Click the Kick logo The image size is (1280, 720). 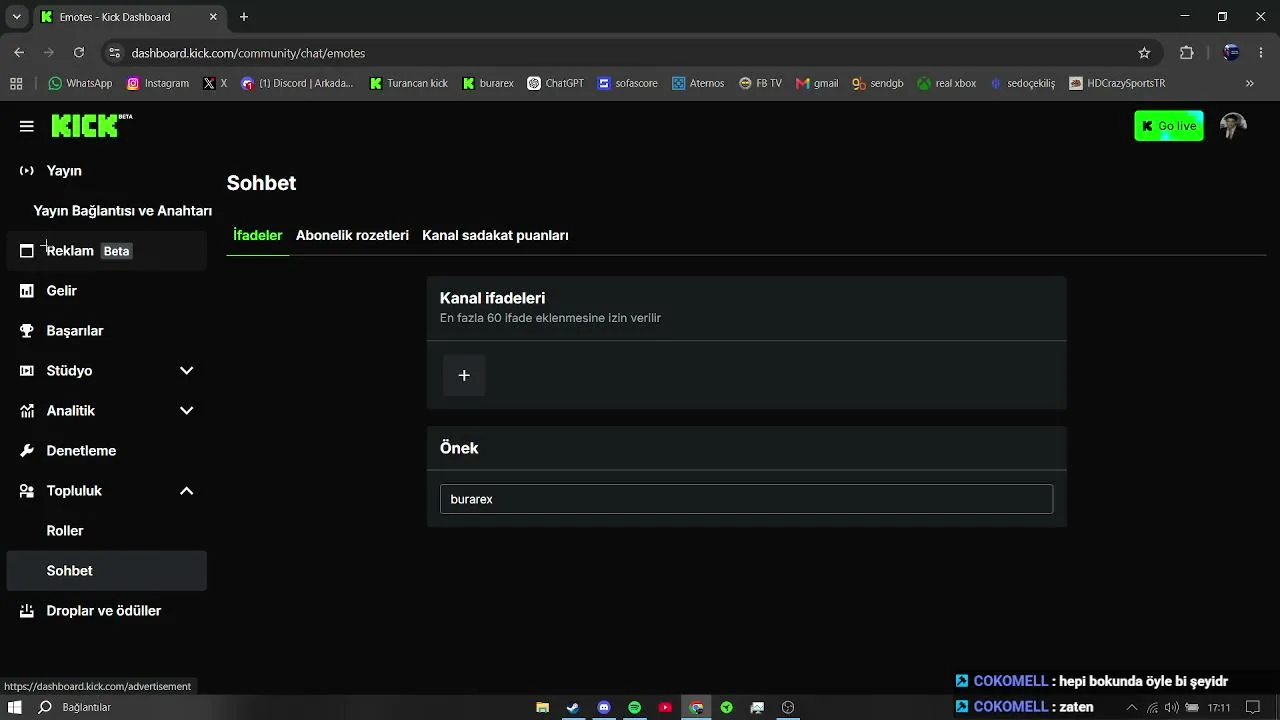click(91, 125)
